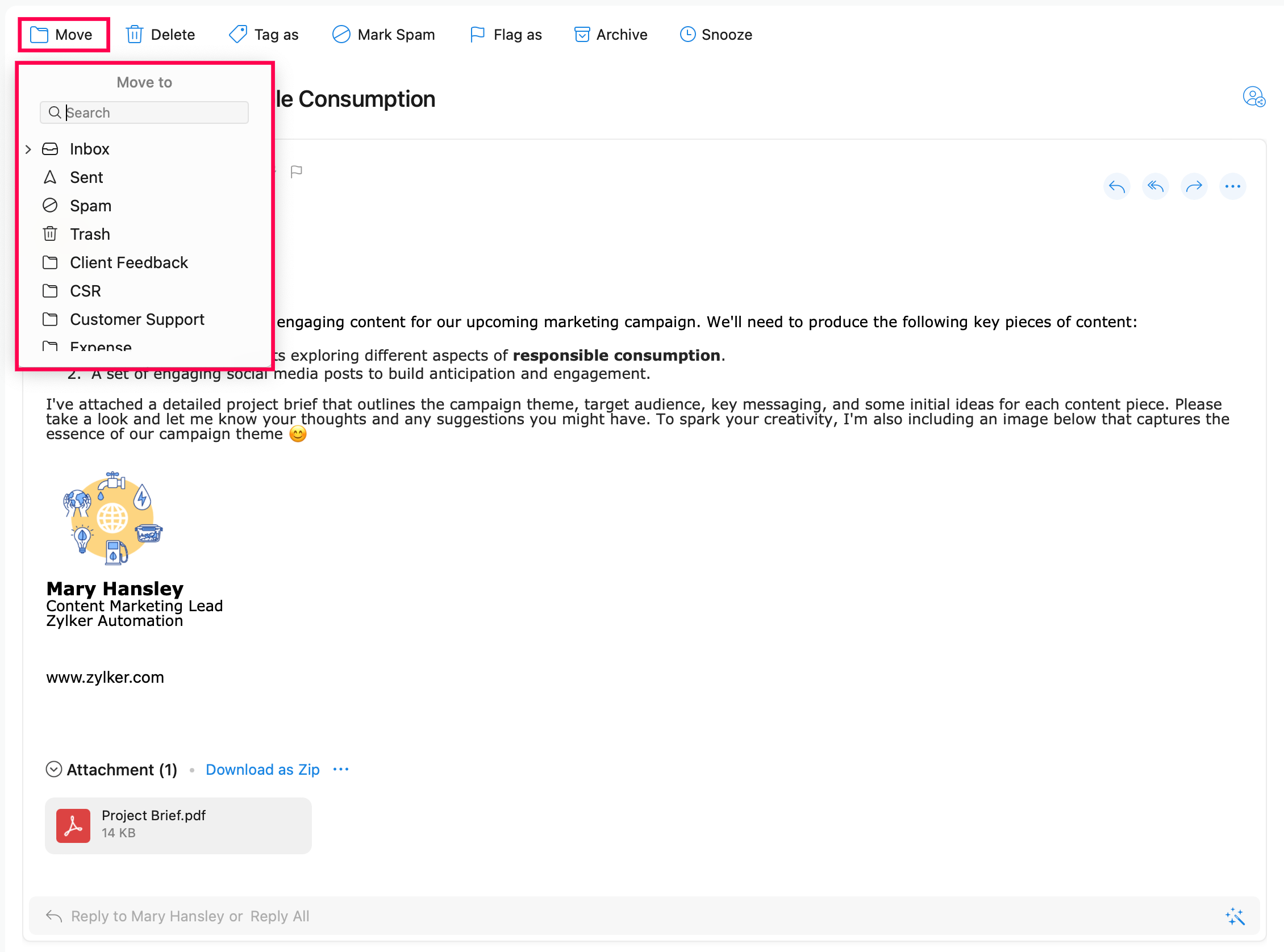Click Reply All in the quick reply bar
Screen dimensions: 1284x952
click(x=280, y=916)
